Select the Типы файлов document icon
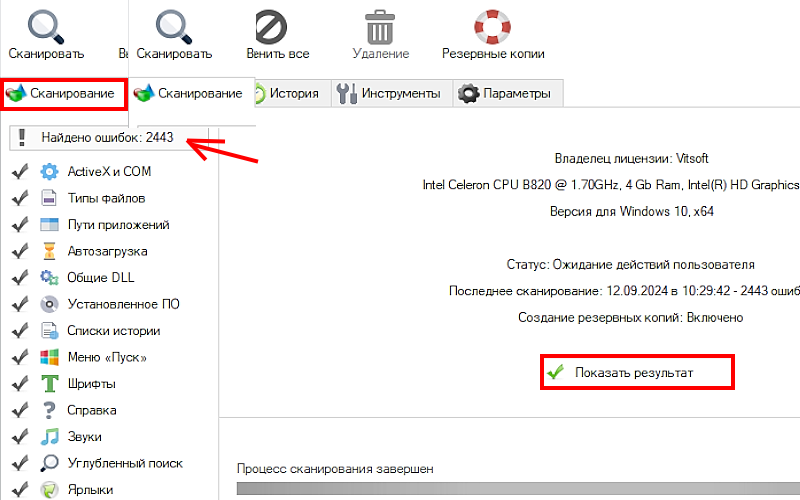 click(49, 198)
